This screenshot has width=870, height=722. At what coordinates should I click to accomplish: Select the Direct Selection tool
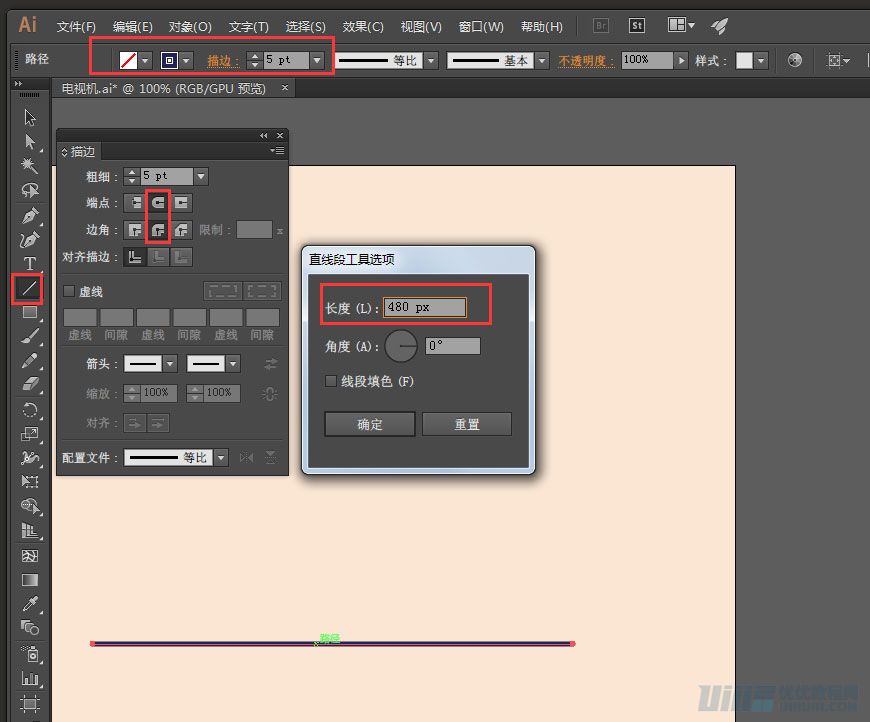(x=30, y=141)
